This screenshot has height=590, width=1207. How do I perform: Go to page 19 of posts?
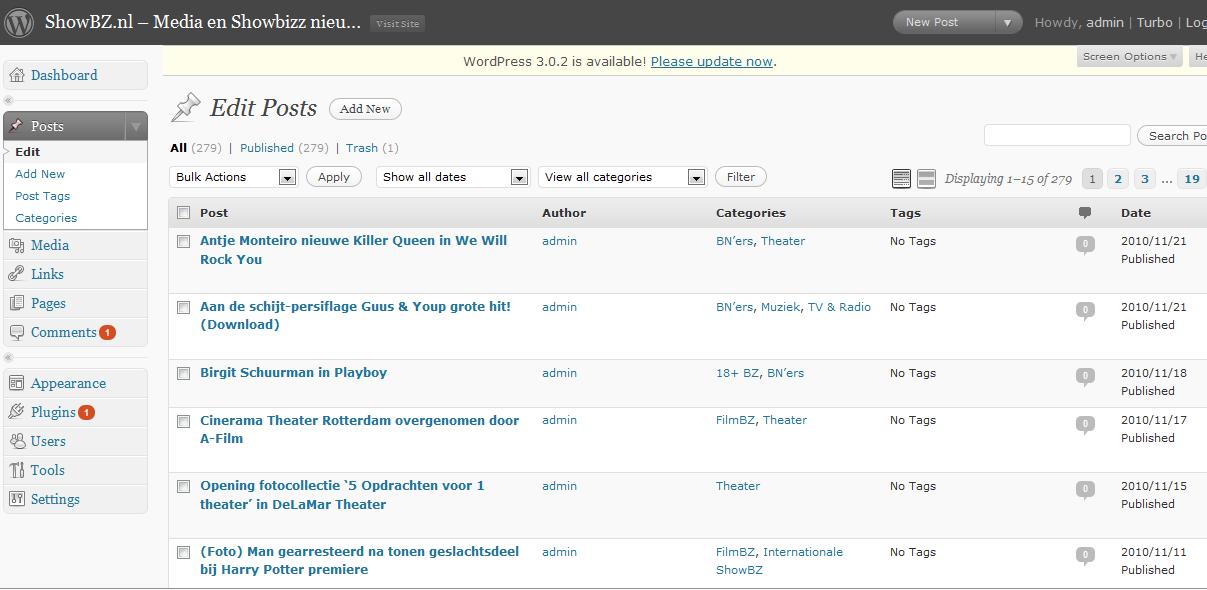tap(1191, 179)
